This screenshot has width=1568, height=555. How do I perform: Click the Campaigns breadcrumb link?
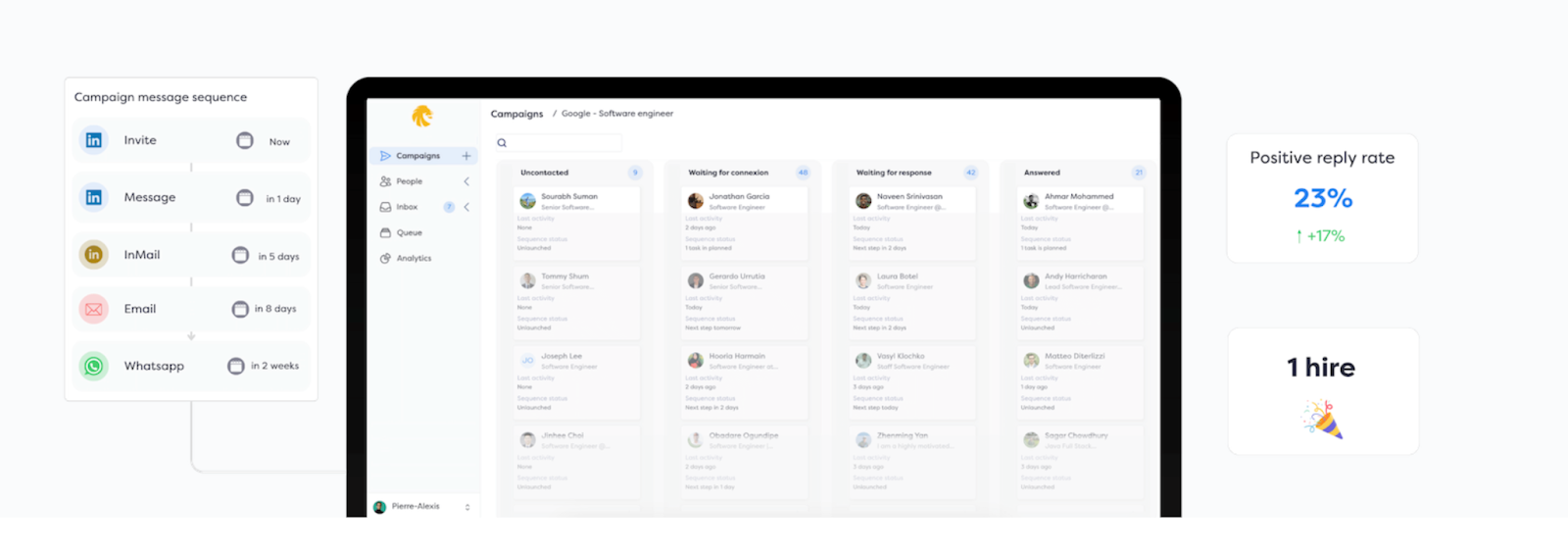(x=516, y=114)
